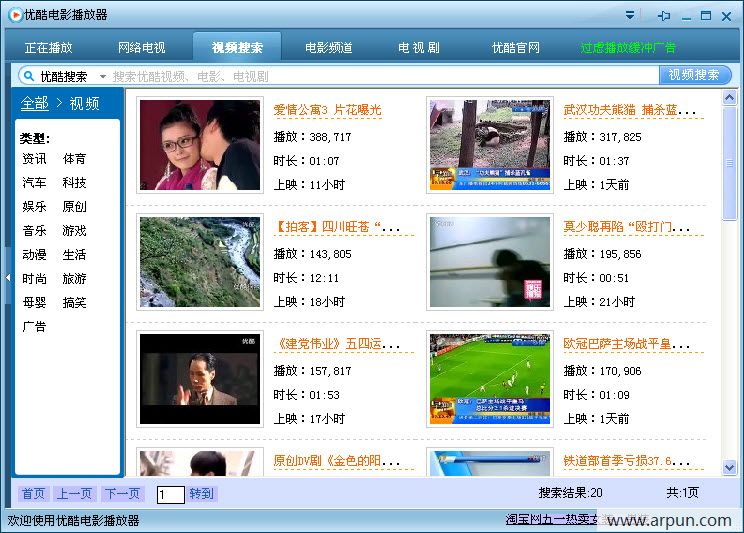The image size is (744, 533).
Task: Open the title bar dropdown menu arrow
Action: [x=630, y=15]
